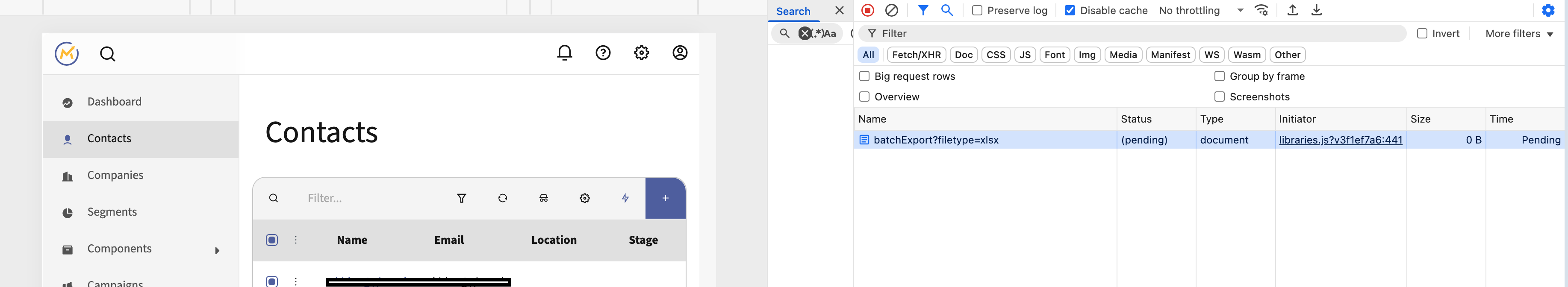Image resolution: width=1568 pixels, height=287 pixels.
Task: Open network conditions wifi icon
Action: click(x=1261, y=10)
